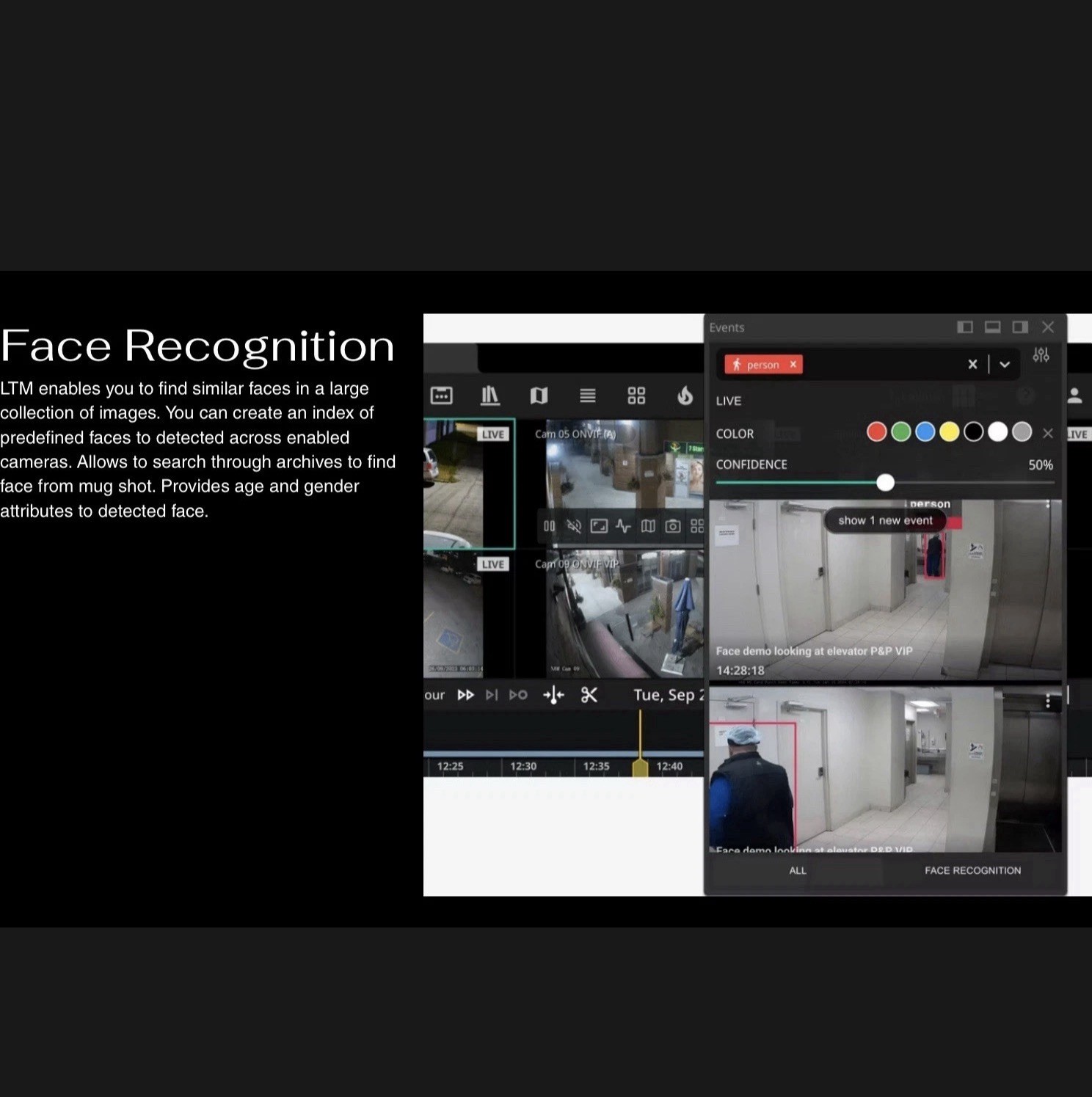Open the library icon in toolbar

coord(489,396)
